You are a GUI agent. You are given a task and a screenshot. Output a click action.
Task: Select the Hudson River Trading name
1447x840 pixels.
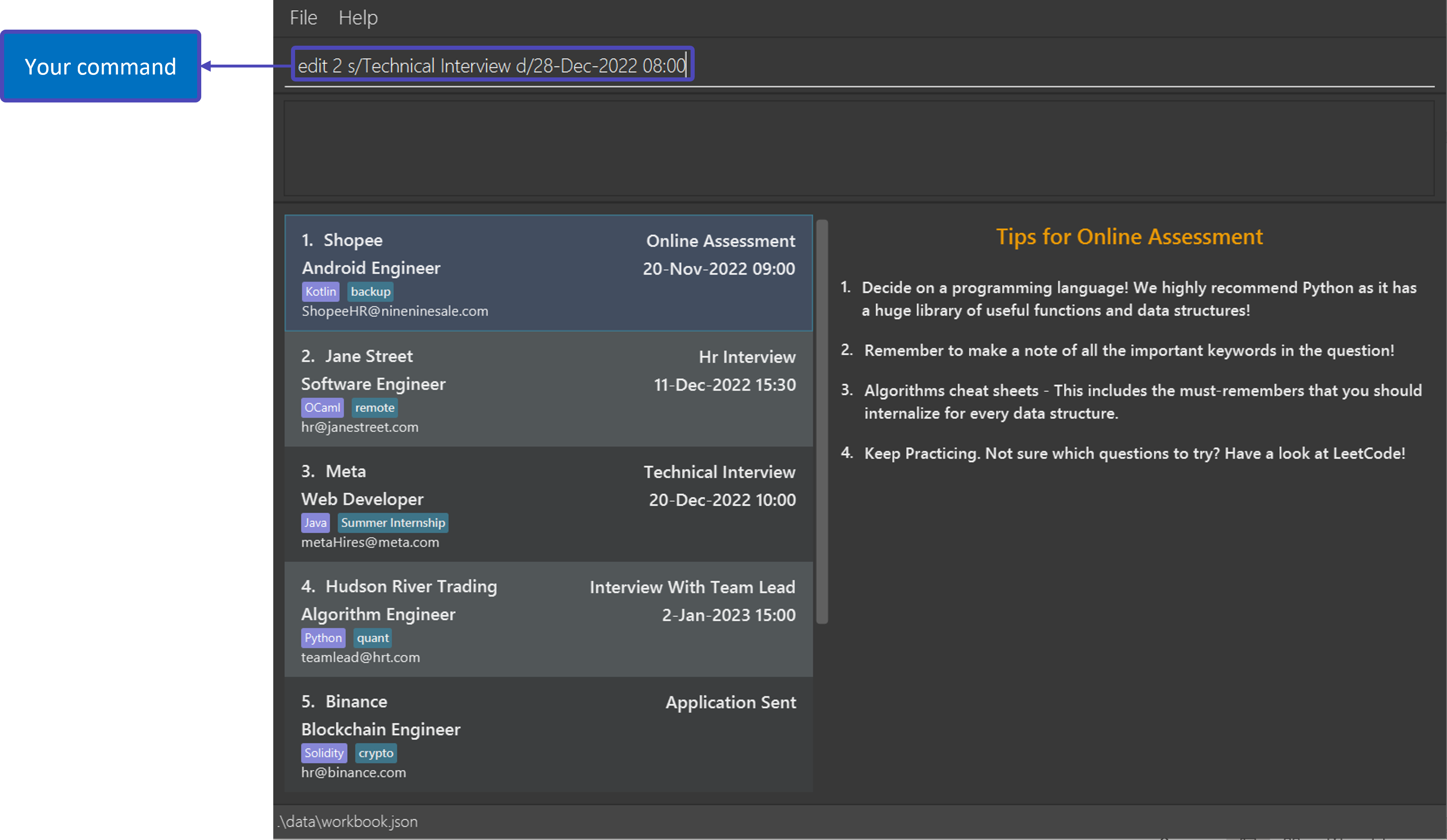click(x=411, y=586)
